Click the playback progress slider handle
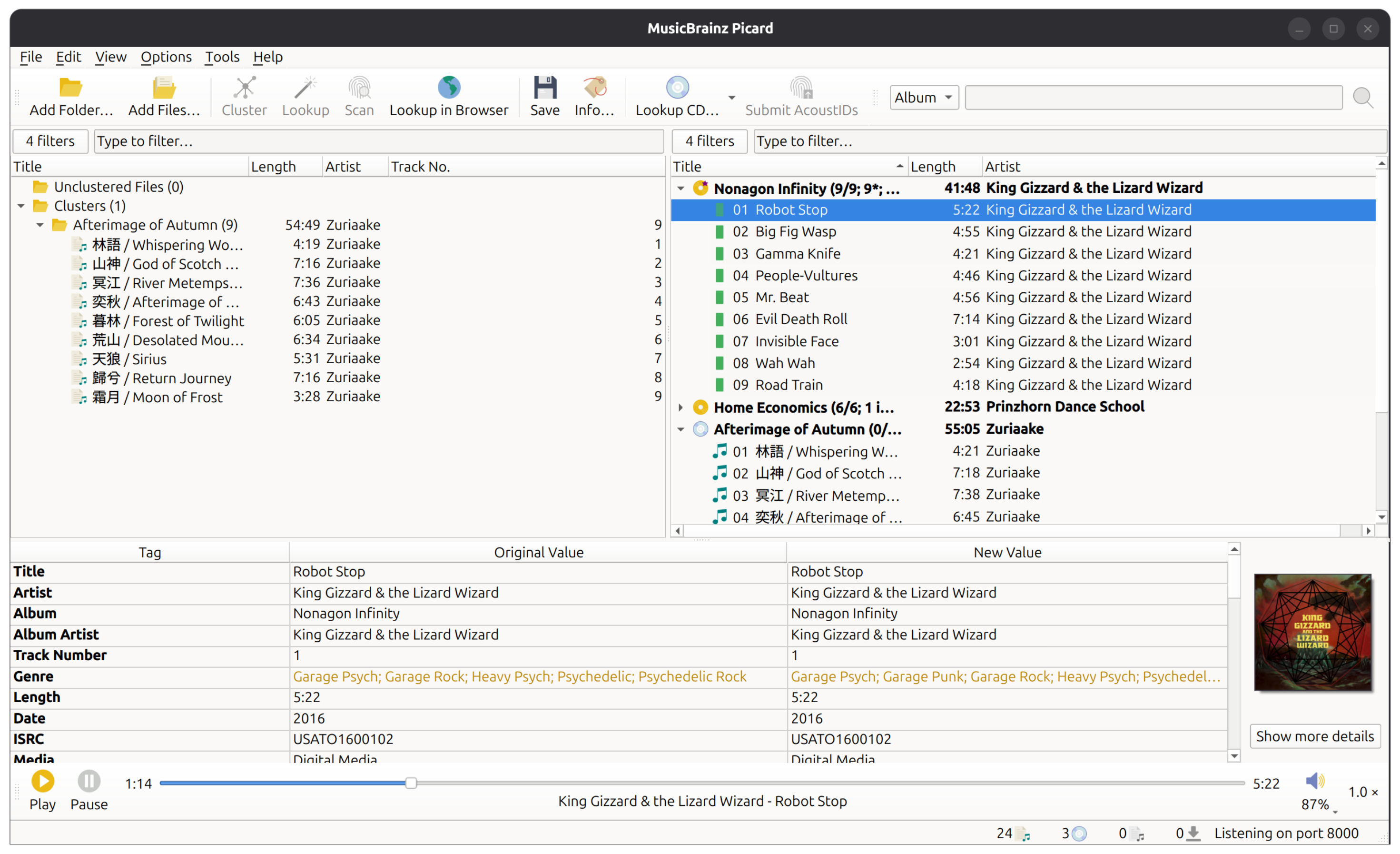 411,783
